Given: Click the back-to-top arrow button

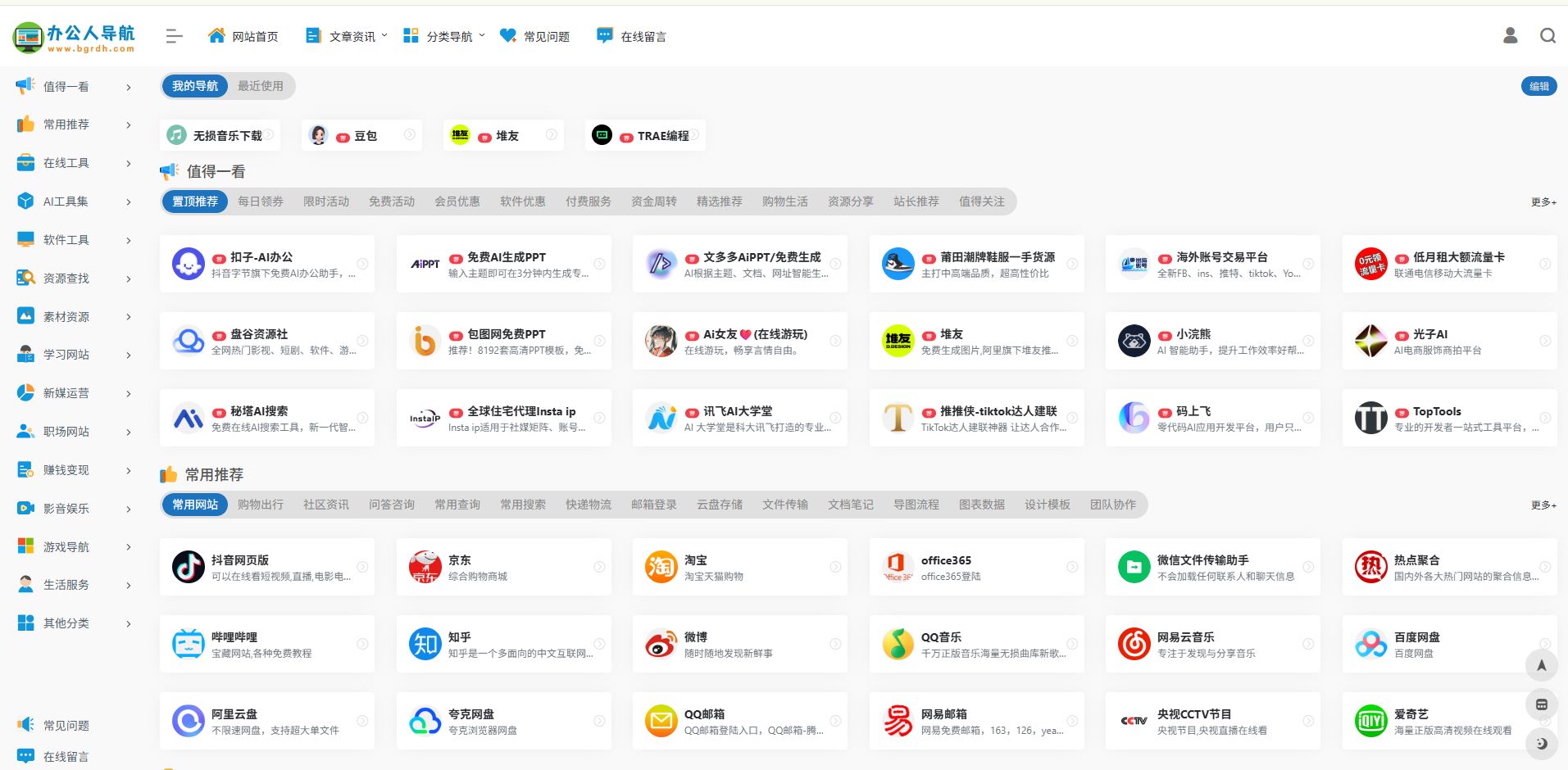Looking at the screenshot, I should click(x=1541, y=665).
